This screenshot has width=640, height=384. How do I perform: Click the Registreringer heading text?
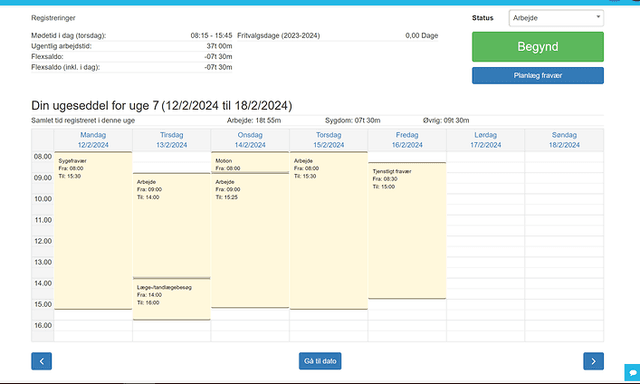pyautogui.click(x=53, y=18)
